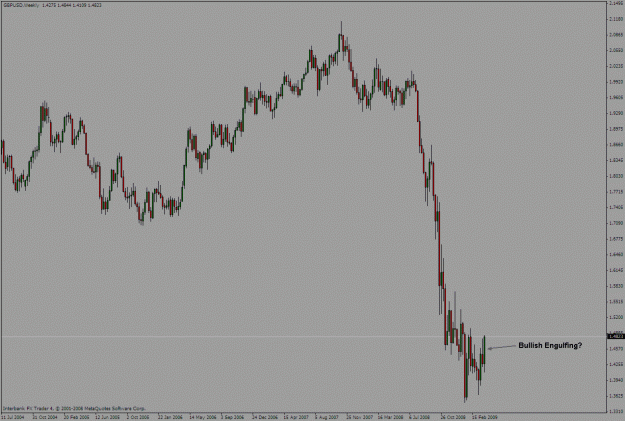Click the 1.9290 price axis label
The height and width of the screenshot is (421, 625).
[x=616, y=113]
